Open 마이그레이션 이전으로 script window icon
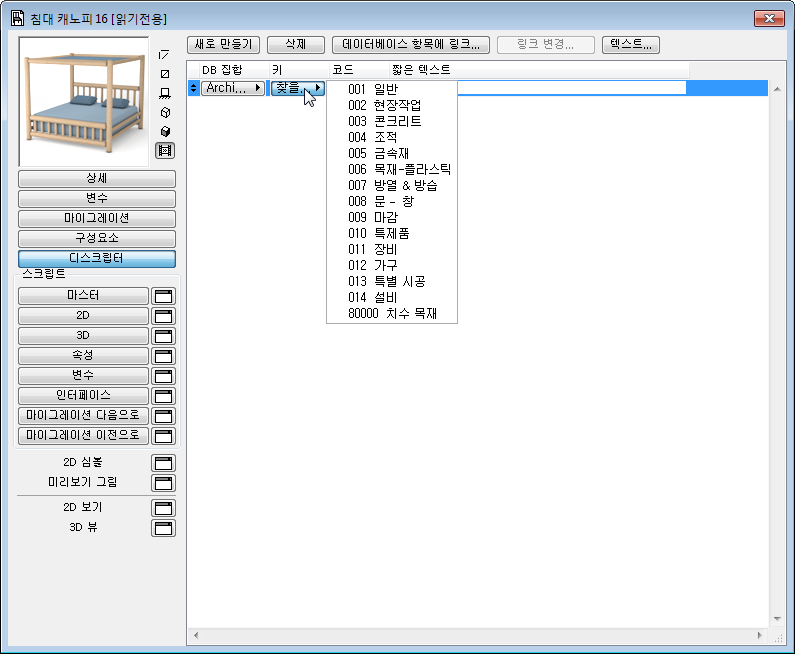The height and width of the screenshot is (654, 795). point(163,436)
